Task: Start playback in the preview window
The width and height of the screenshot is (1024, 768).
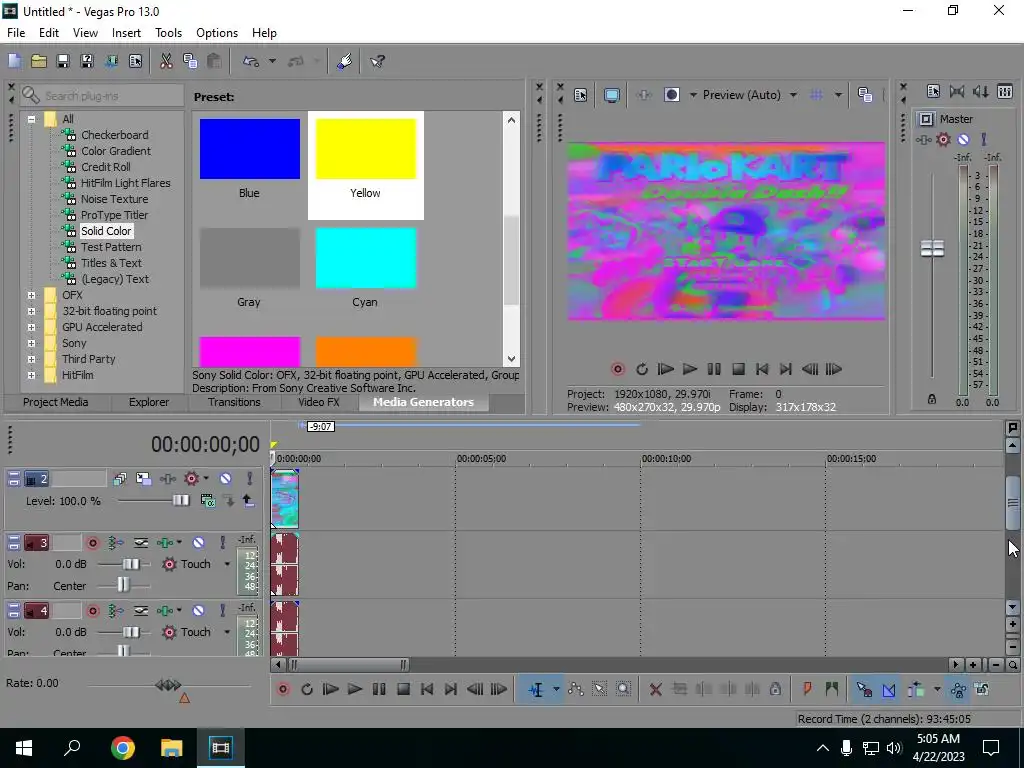Action: [x=690, y=369]
